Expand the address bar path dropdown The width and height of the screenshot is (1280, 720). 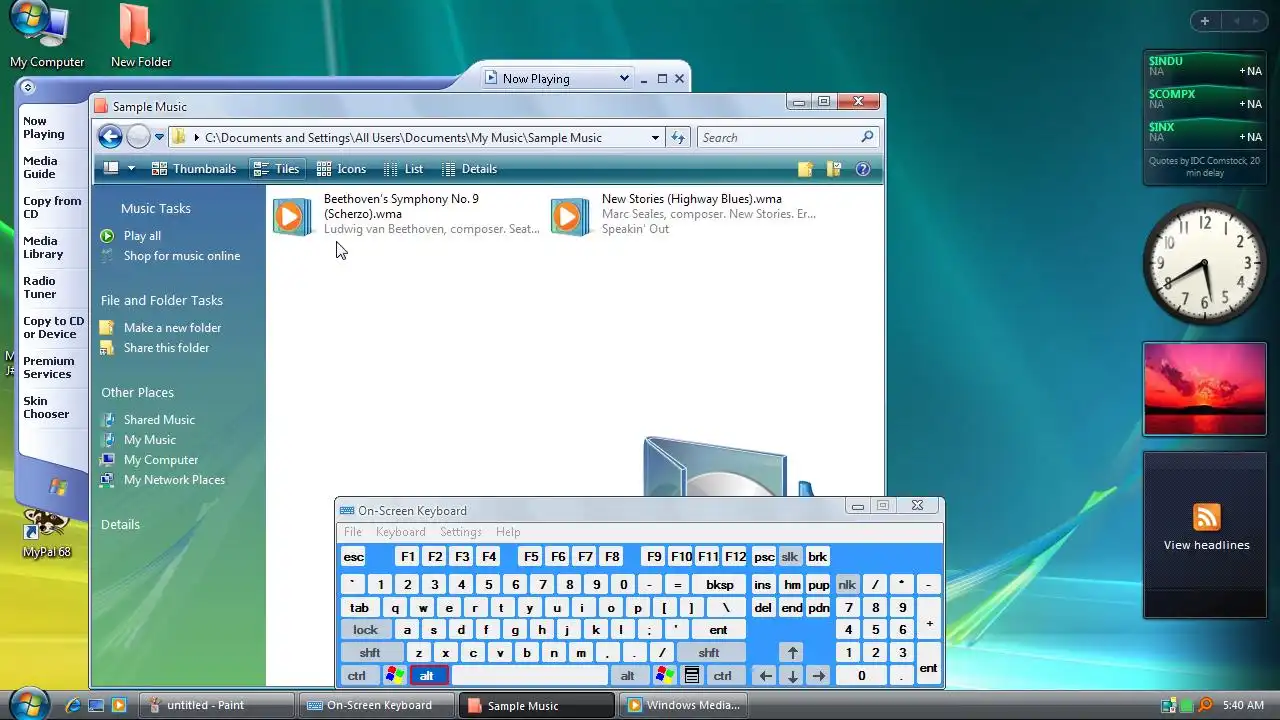[x=655, y=137]
